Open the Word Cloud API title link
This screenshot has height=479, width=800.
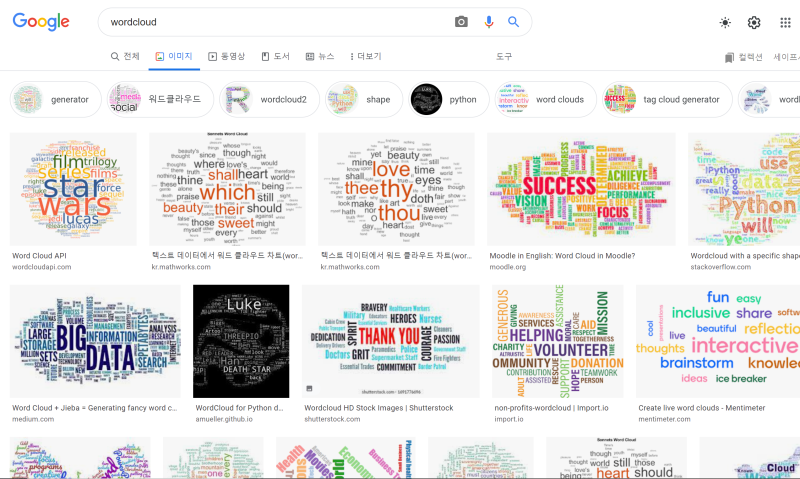point(39,256)
